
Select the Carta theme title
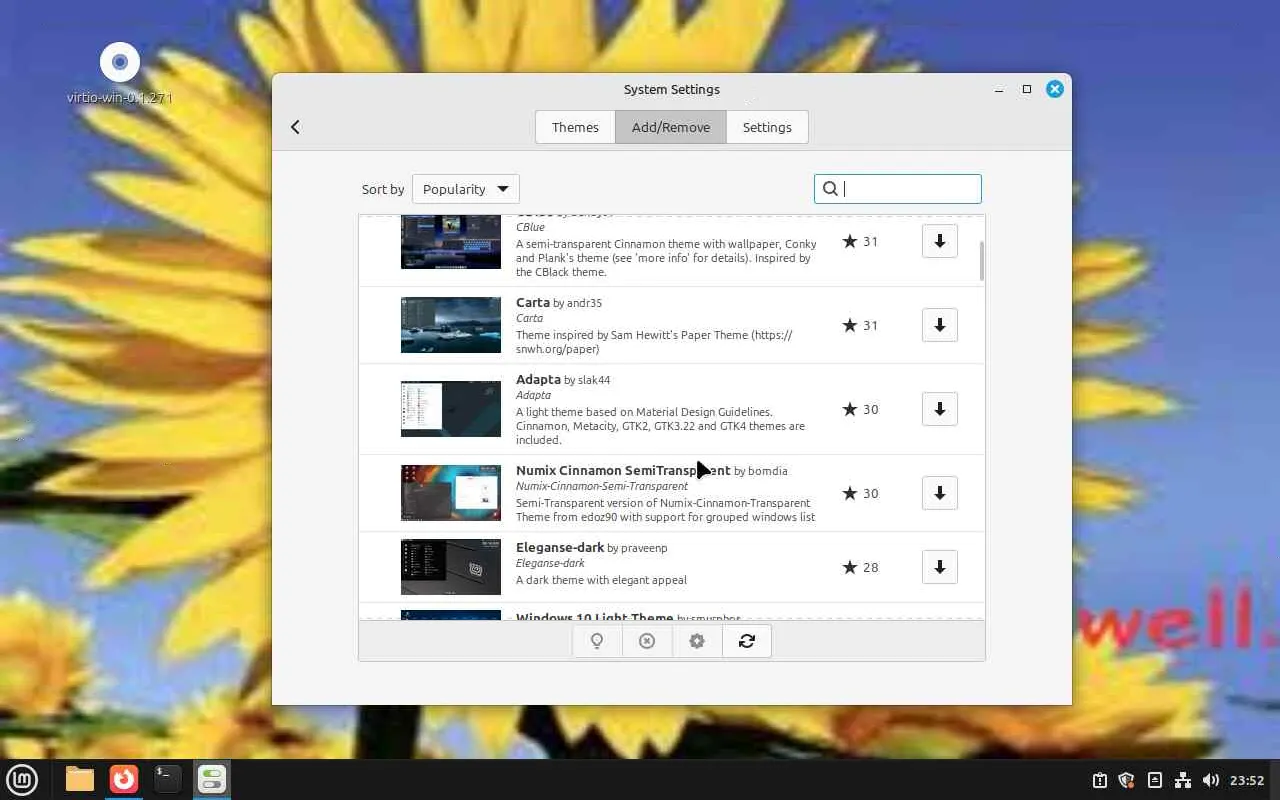click(x=533, y=302)
